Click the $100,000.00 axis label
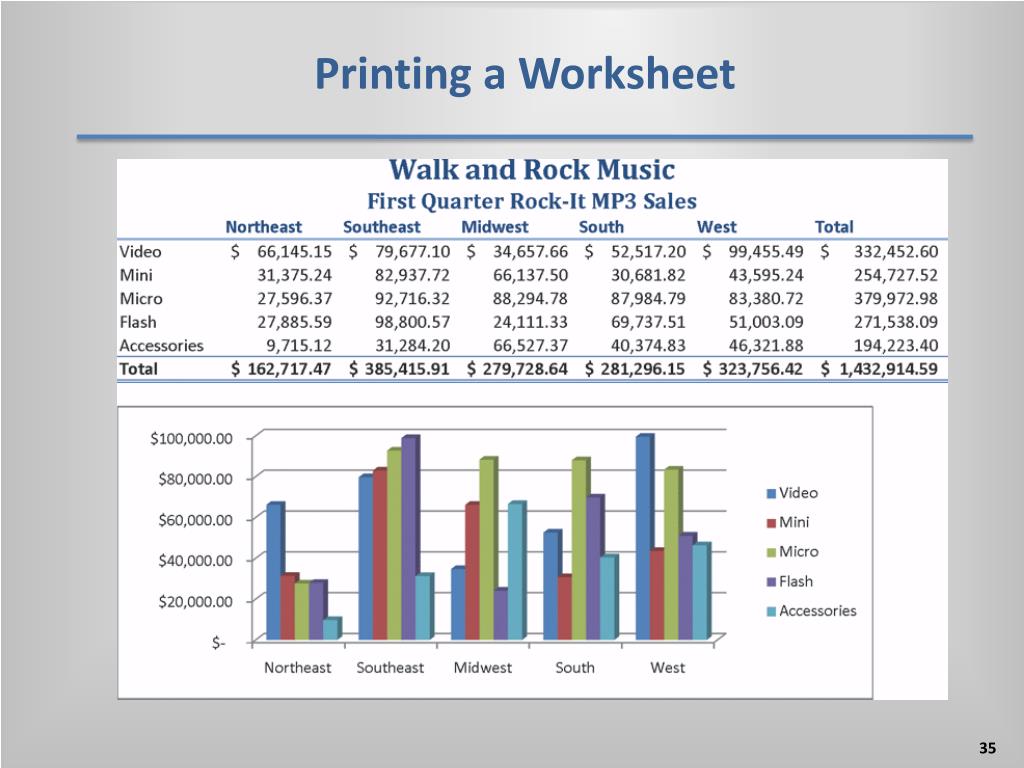 [191, 438]
